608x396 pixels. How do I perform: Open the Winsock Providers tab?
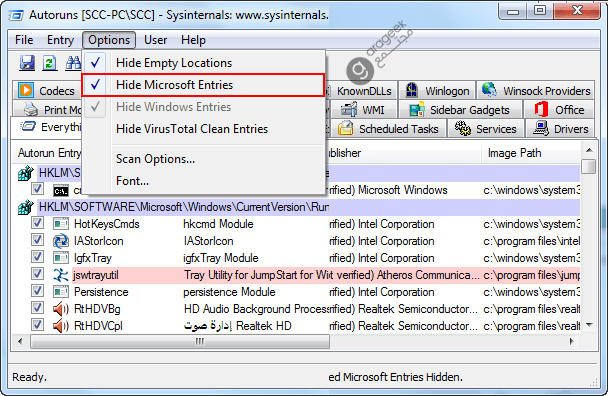(x=536, y=91)
